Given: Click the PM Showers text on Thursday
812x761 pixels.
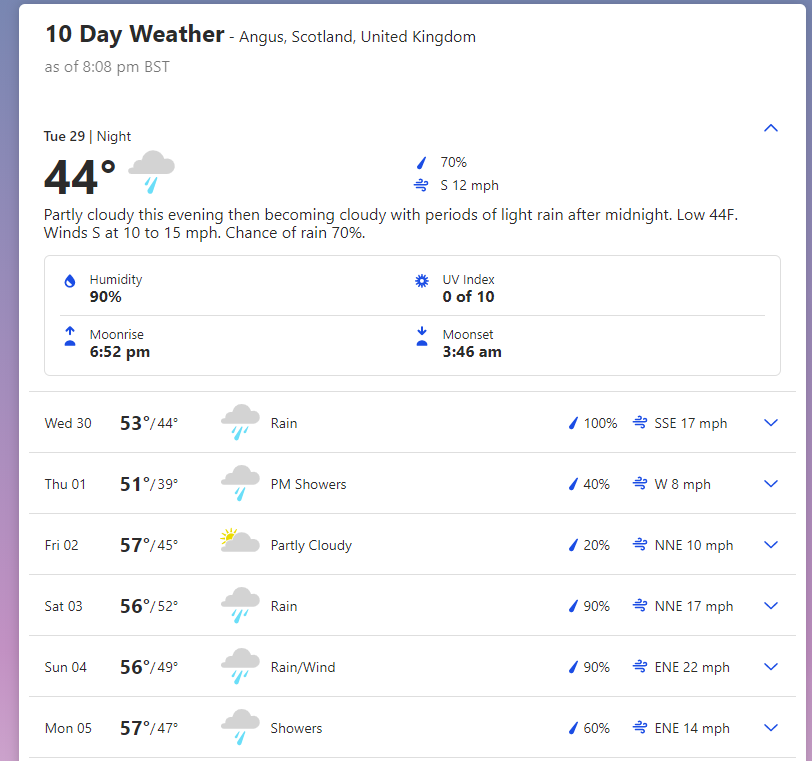Looking at the screenshot, I should (308, 484).
